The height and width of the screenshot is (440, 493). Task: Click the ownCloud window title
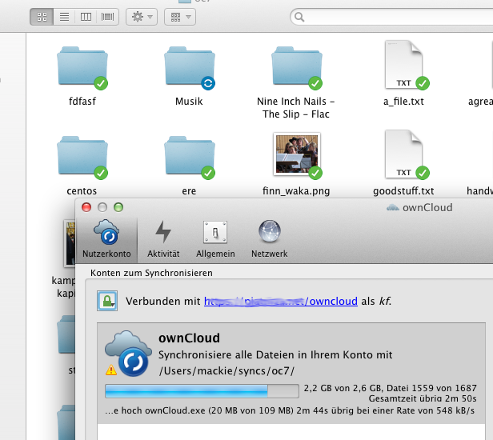point(427,208)
